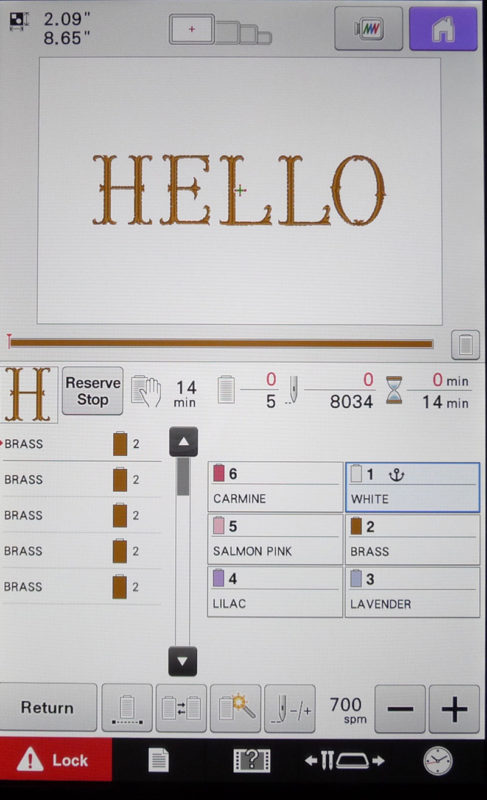Move the thread list down with the arrow

183,661
